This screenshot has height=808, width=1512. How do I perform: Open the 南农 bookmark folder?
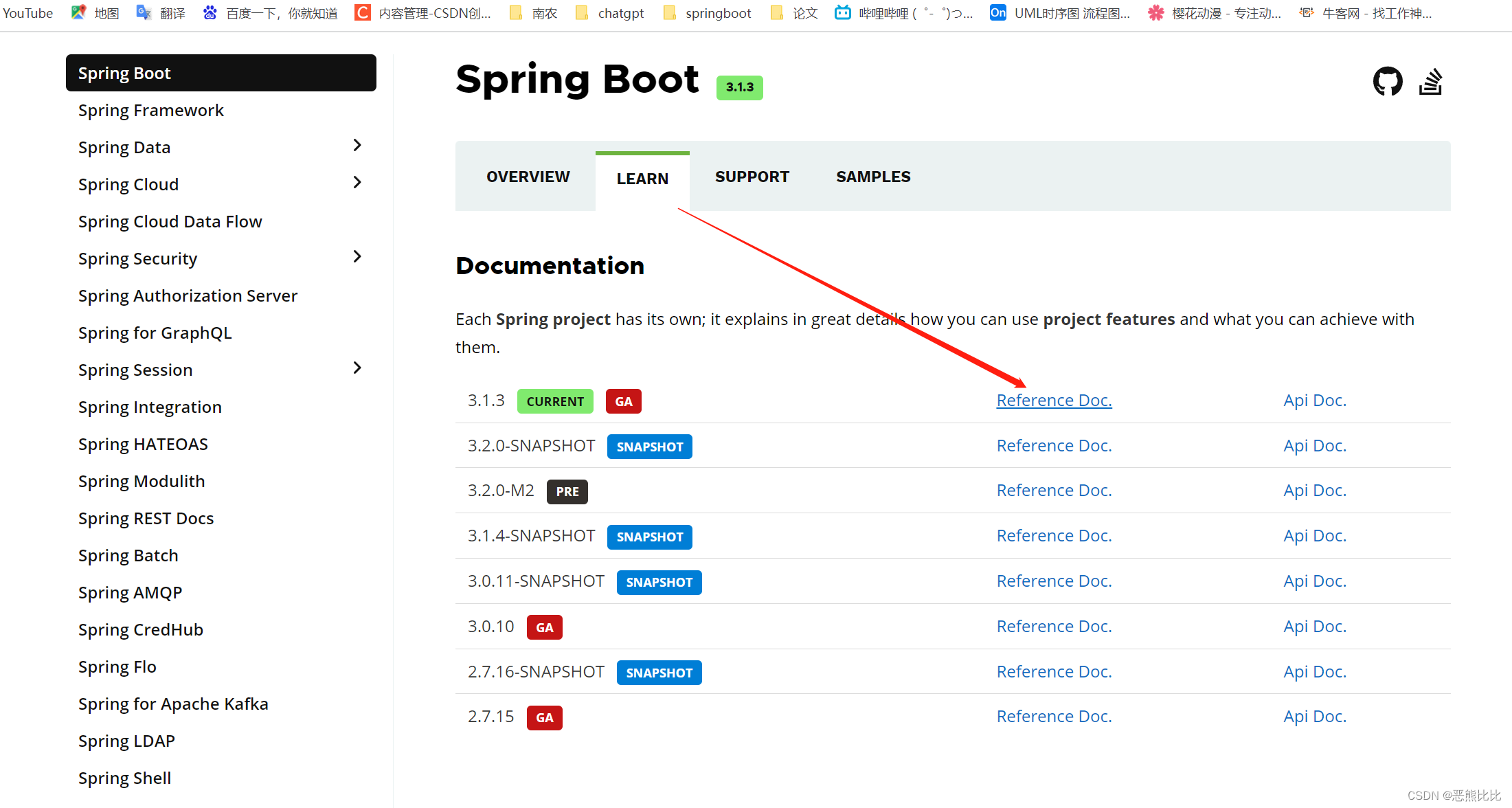click(533, 13)
